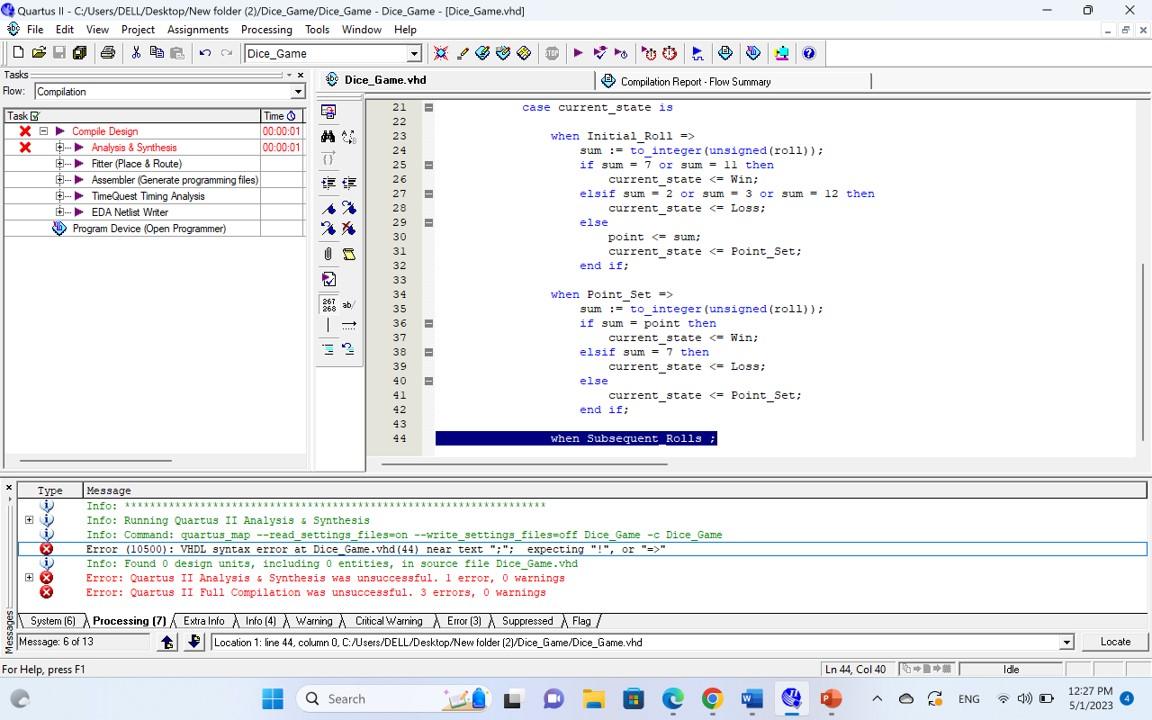1152x720 pixels.
Task: Click the paperclip Insert File icon
Action: point(328,254)
